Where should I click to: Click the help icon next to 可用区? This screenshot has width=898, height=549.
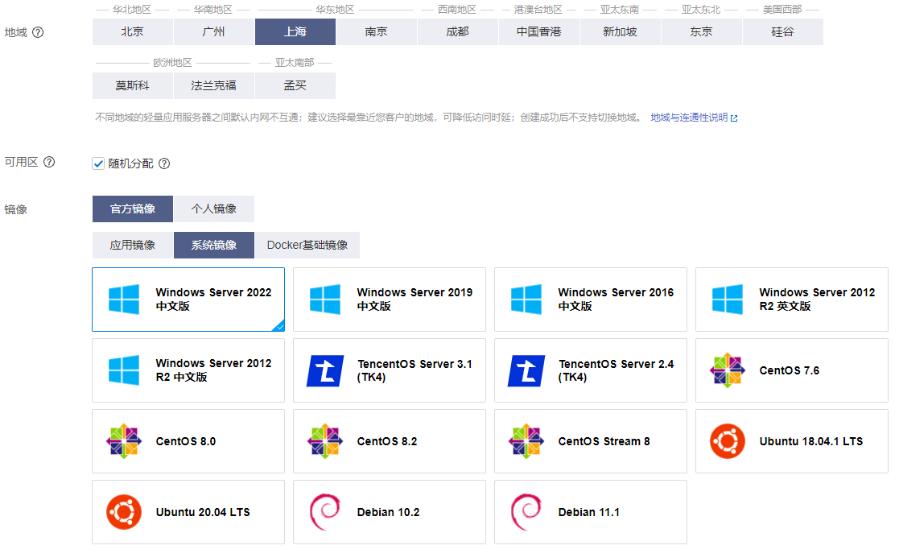[x=49, y=162]
